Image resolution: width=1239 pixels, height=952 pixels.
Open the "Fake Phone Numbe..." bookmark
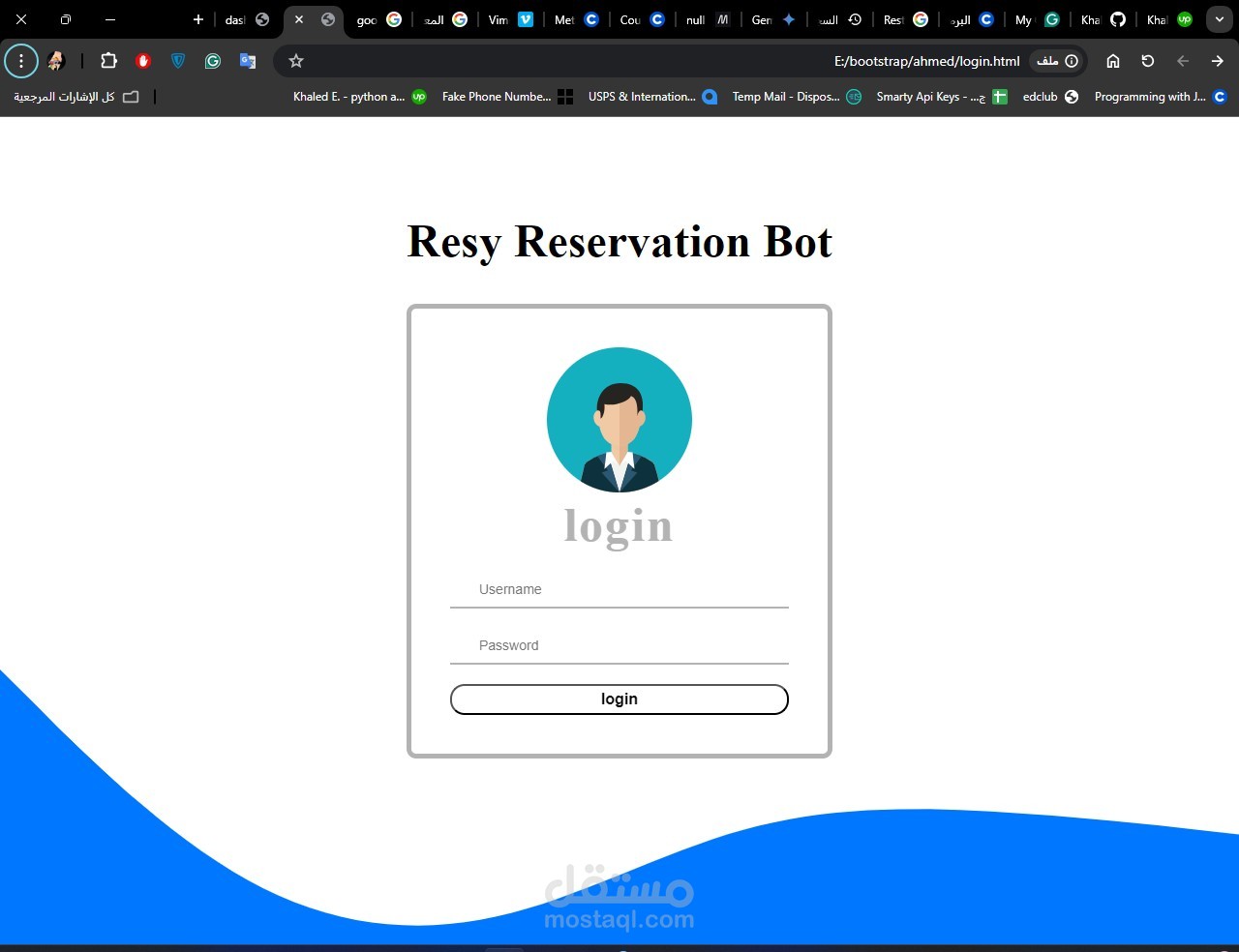[x=508, y=97]
